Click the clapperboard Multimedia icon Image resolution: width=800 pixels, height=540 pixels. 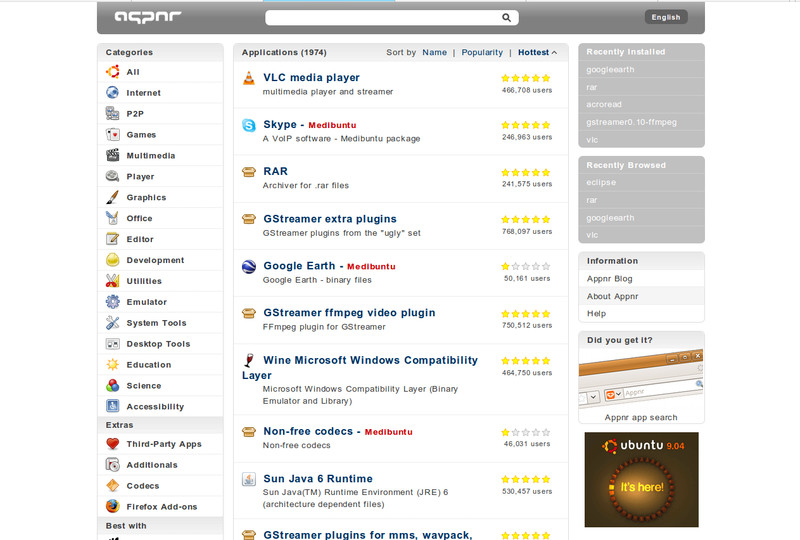click(x=112, y=155)
